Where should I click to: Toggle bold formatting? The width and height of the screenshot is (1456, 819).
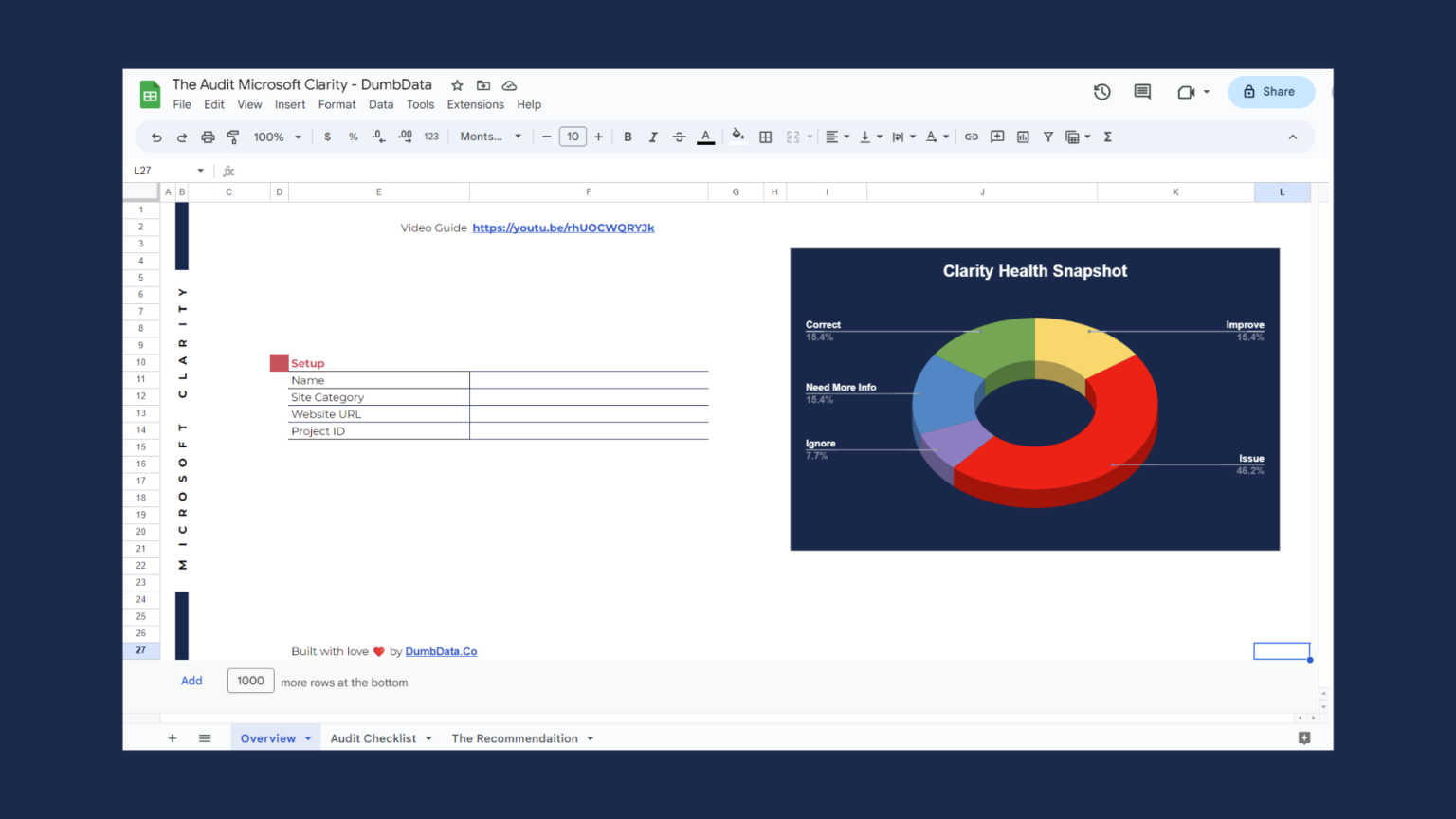tap(628, 137)
